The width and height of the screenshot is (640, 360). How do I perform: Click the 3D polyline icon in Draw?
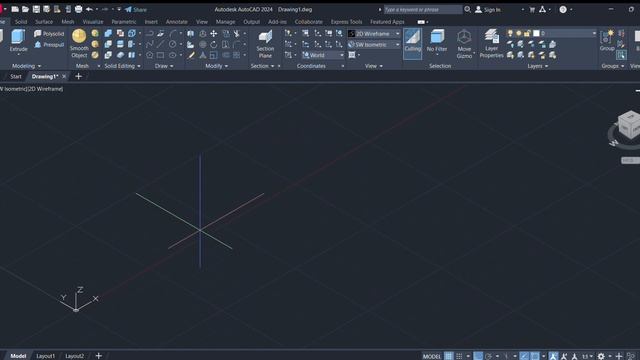pyautogui.click(x=150, y=44)
